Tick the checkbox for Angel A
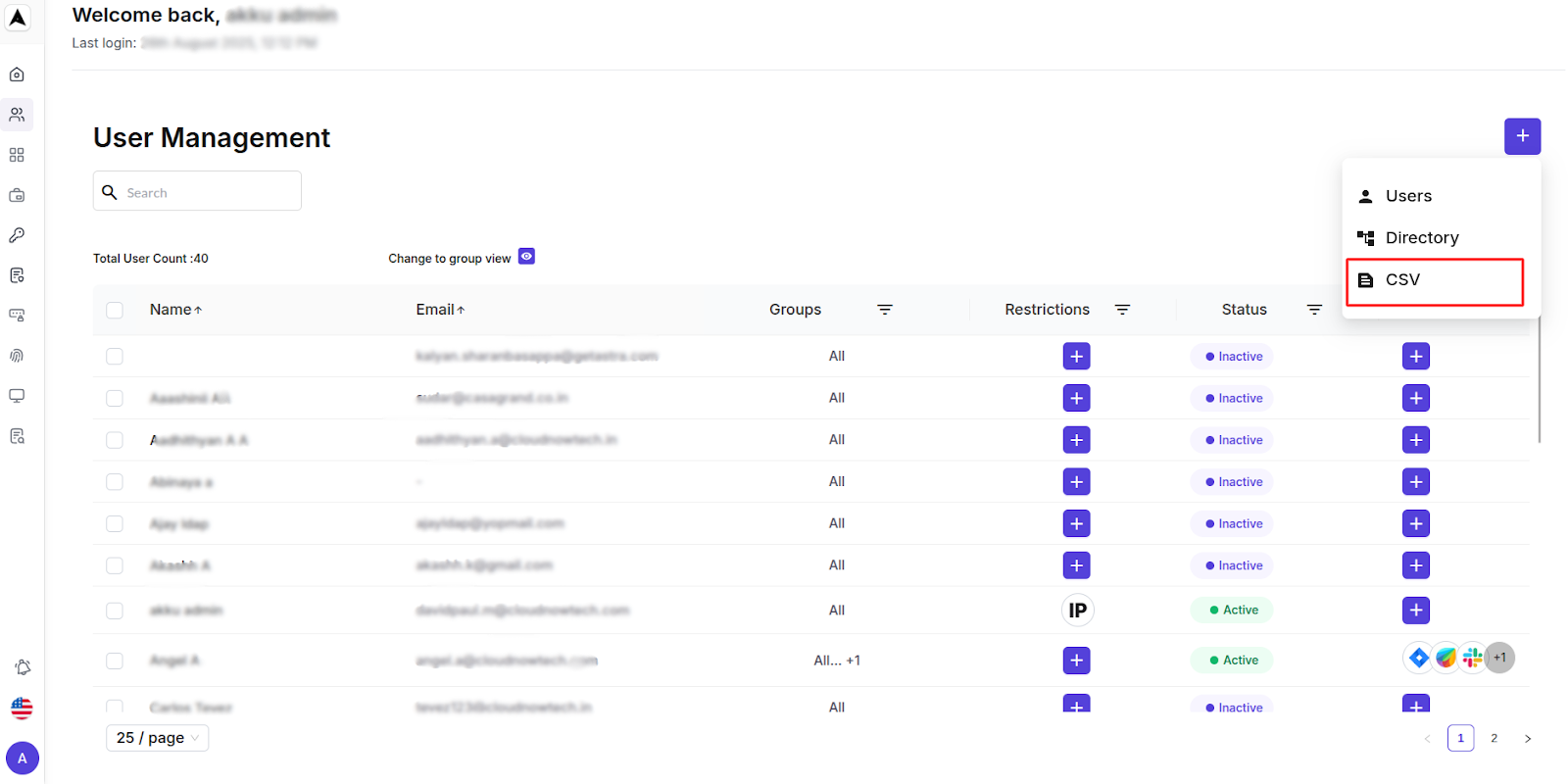The height and width of the screenshot is (784, 1568). (115, 661)
